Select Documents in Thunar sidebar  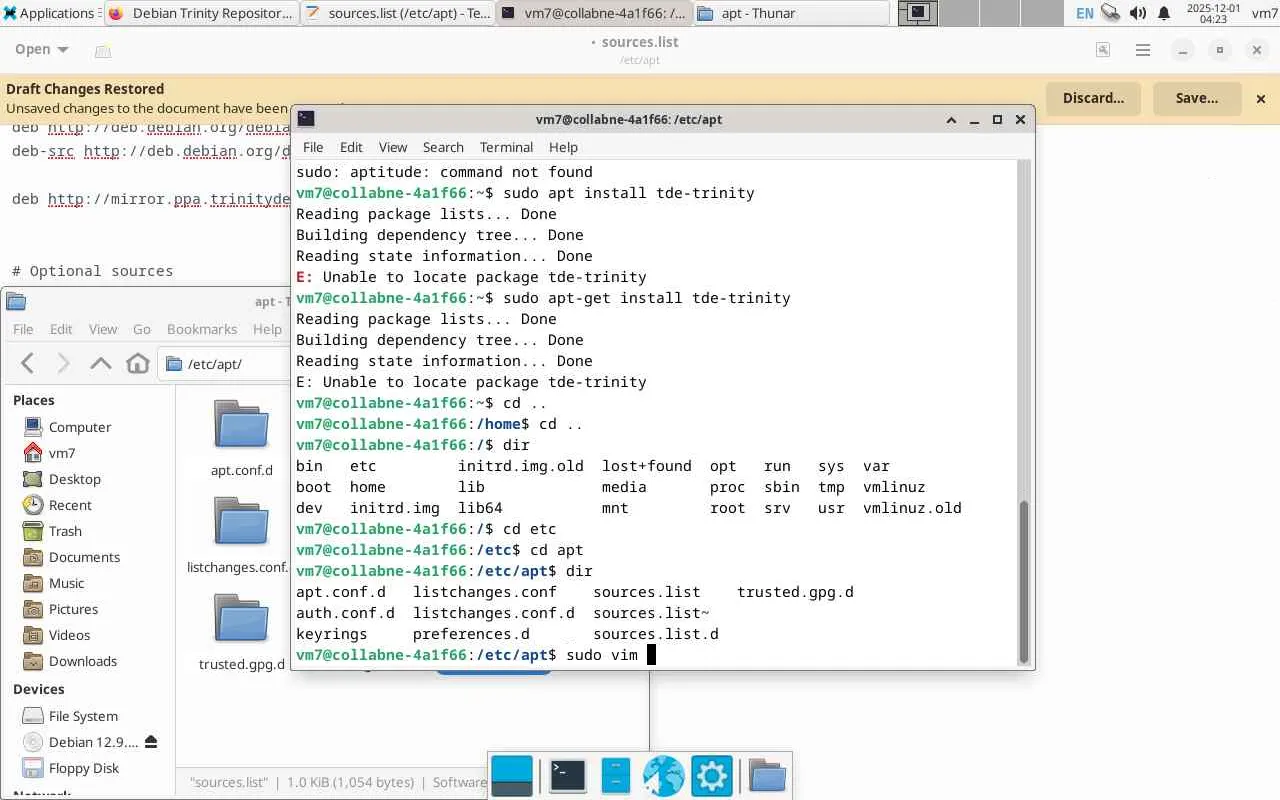pos(84,557)
